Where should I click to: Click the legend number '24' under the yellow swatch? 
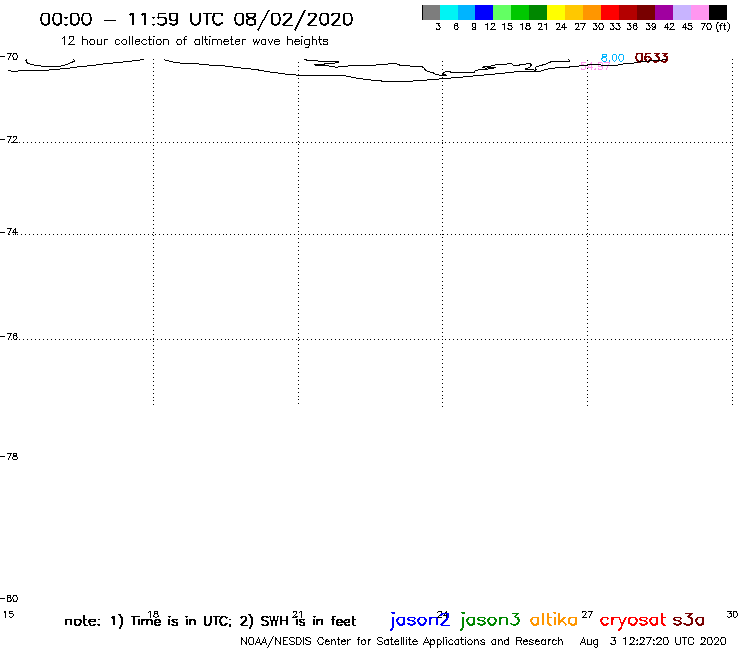coord(561,27)
